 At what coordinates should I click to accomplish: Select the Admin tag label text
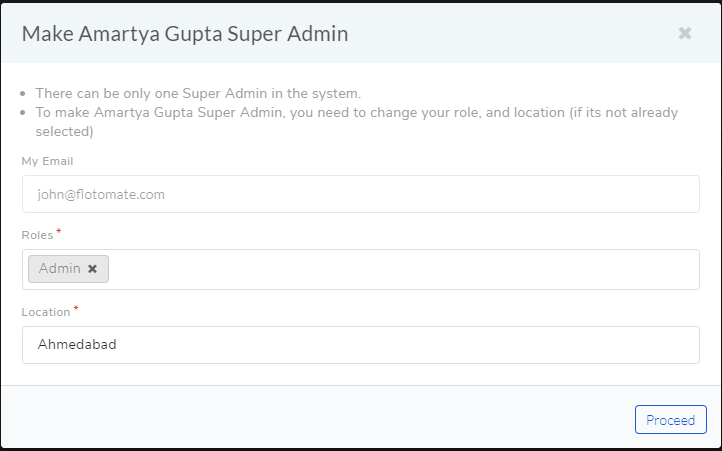tap(59, 269)
